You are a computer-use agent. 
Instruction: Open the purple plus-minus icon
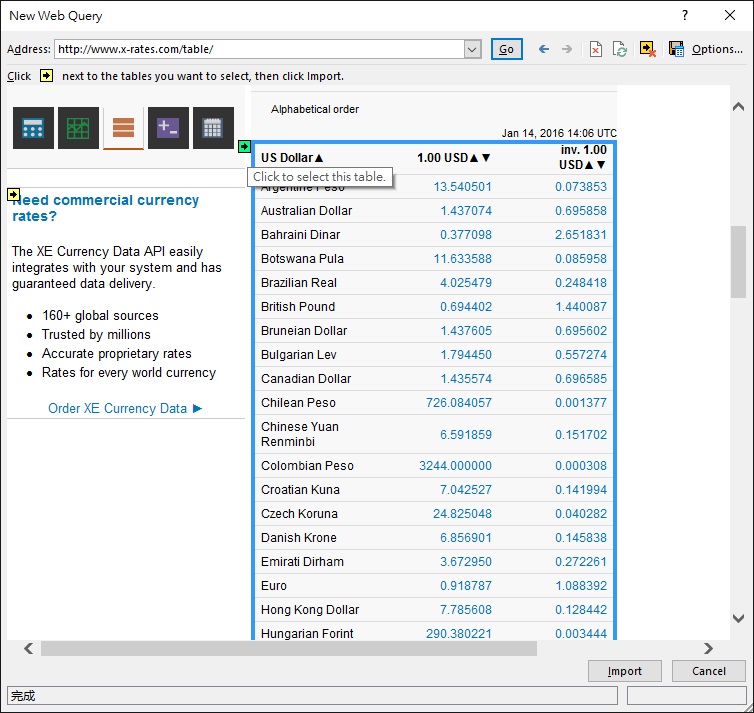168,127
